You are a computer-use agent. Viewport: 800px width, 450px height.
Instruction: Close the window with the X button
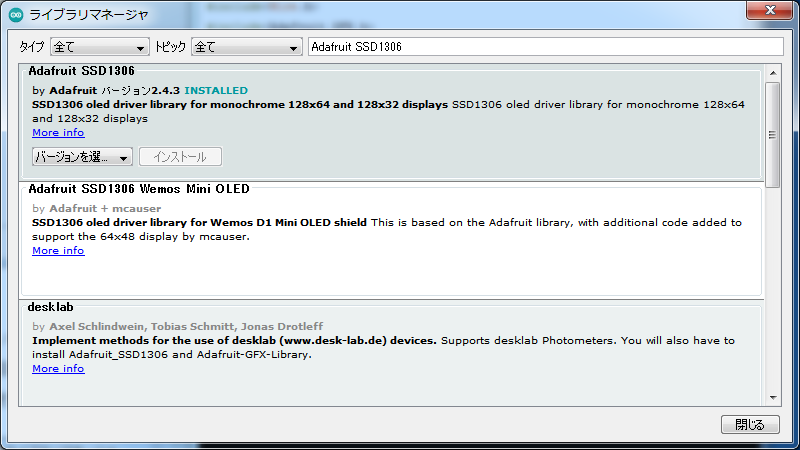[x=770, y=10]
